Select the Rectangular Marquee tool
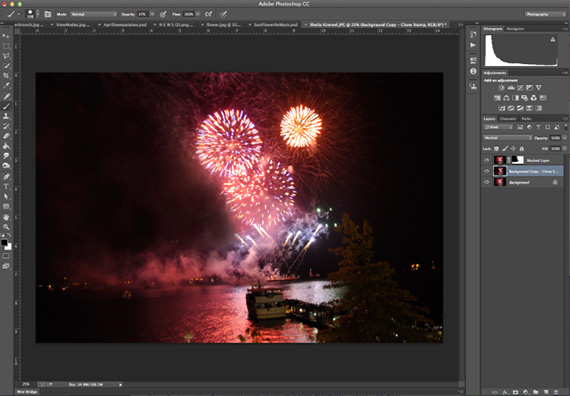 pyautogui.click(x=6, y=46)
